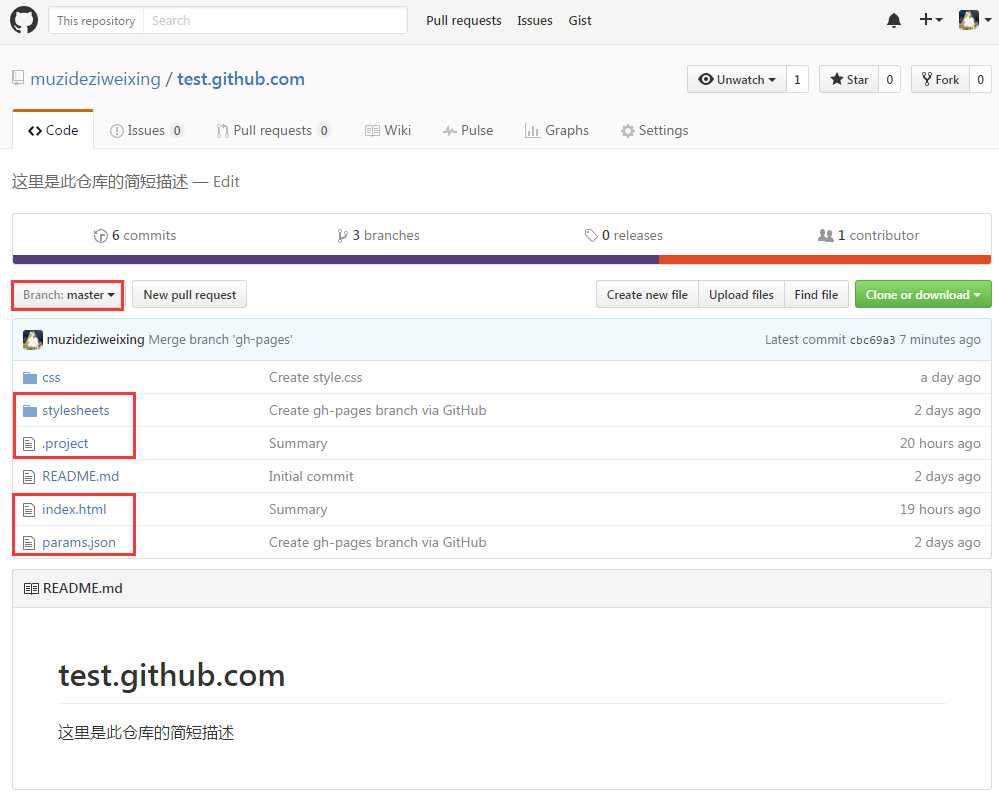Open the Pulse tab

468,131
